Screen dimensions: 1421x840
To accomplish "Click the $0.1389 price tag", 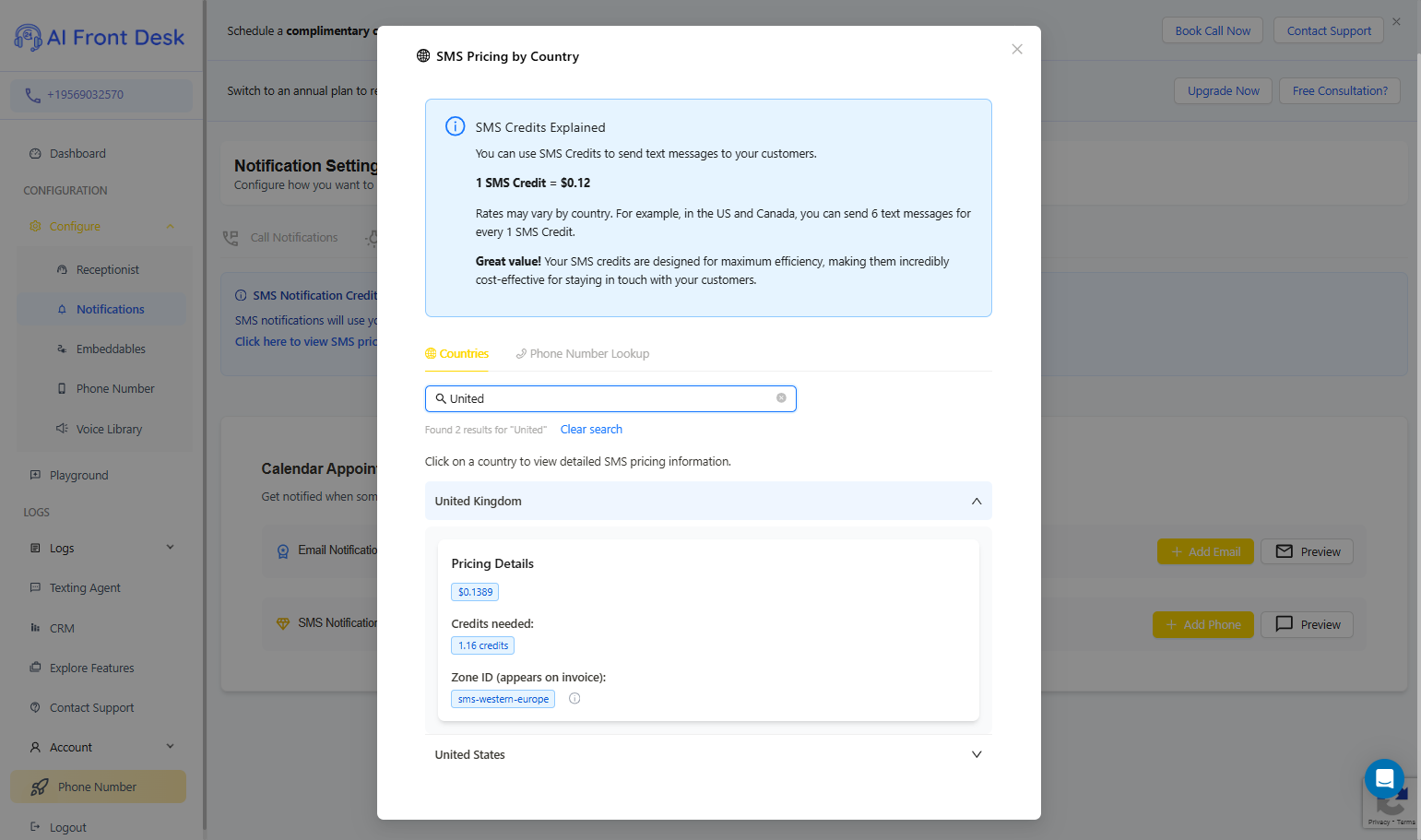I will [x=475, y=592].
